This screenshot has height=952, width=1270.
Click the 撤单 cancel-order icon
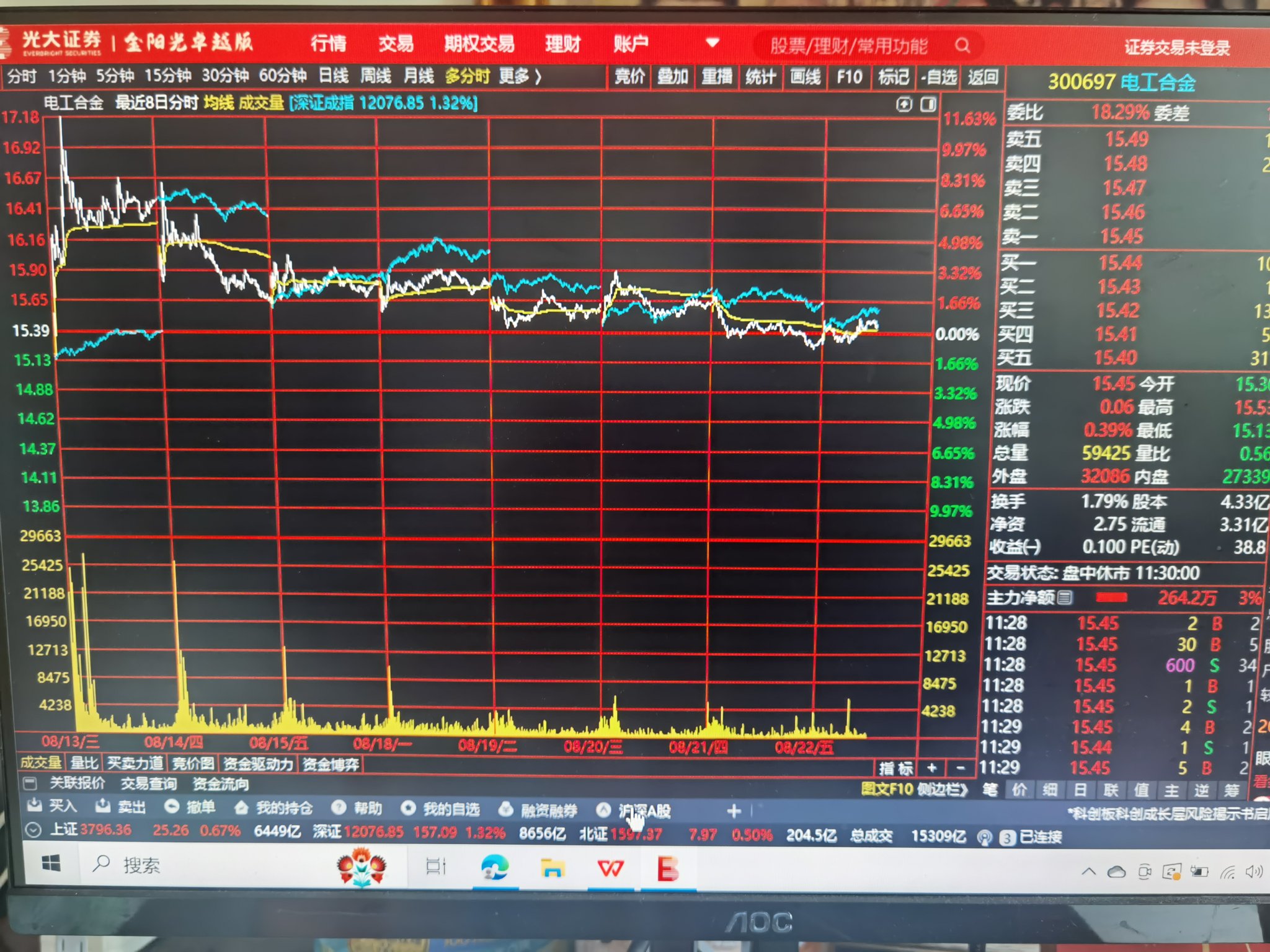click(172, 806)
